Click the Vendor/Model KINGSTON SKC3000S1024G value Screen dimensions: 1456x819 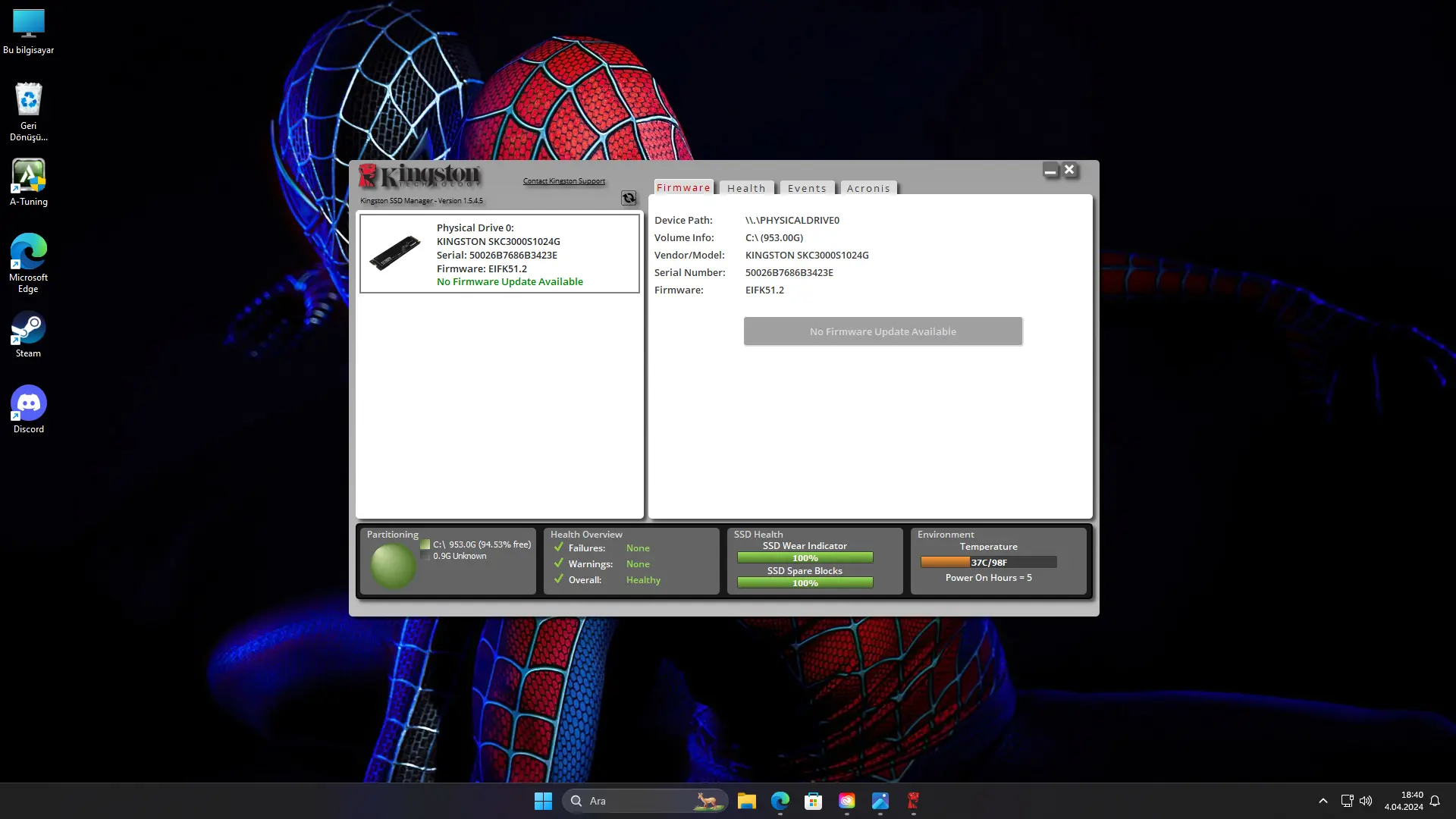[x=807, y=255]
